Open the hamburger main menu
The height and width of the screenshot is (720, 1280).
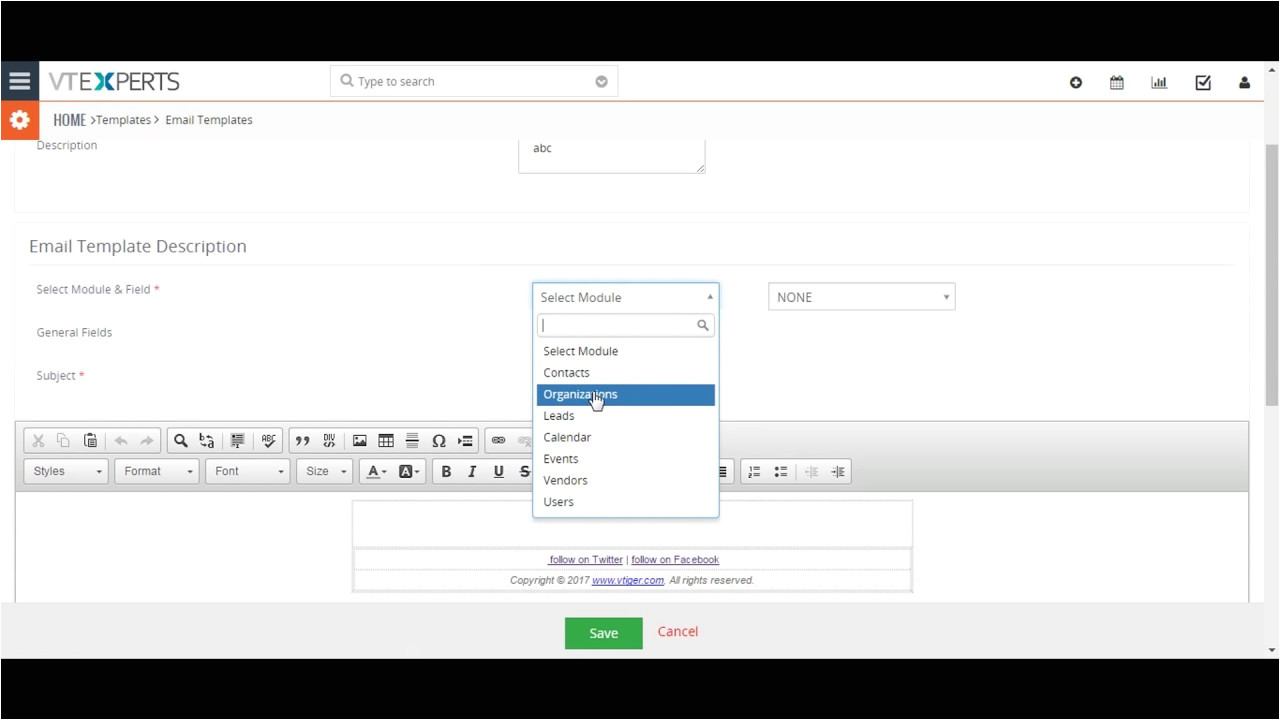click(x=19, y=81)
